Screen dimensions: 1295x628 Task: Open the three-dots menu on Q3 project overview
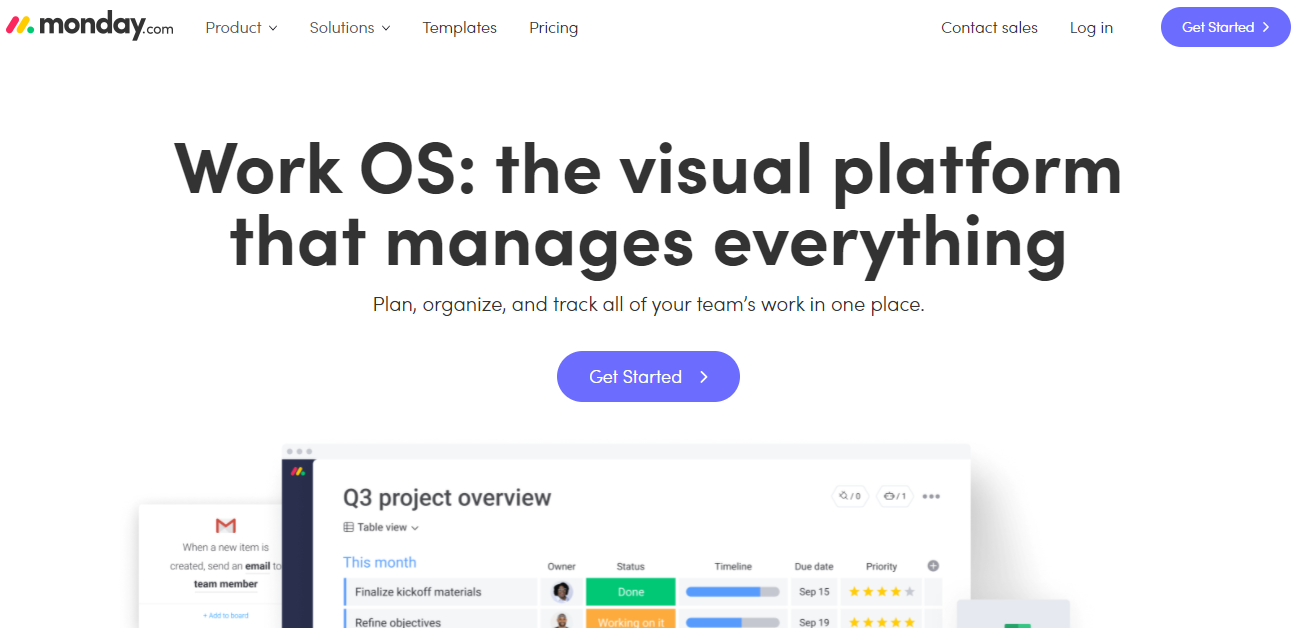point(931,496)
